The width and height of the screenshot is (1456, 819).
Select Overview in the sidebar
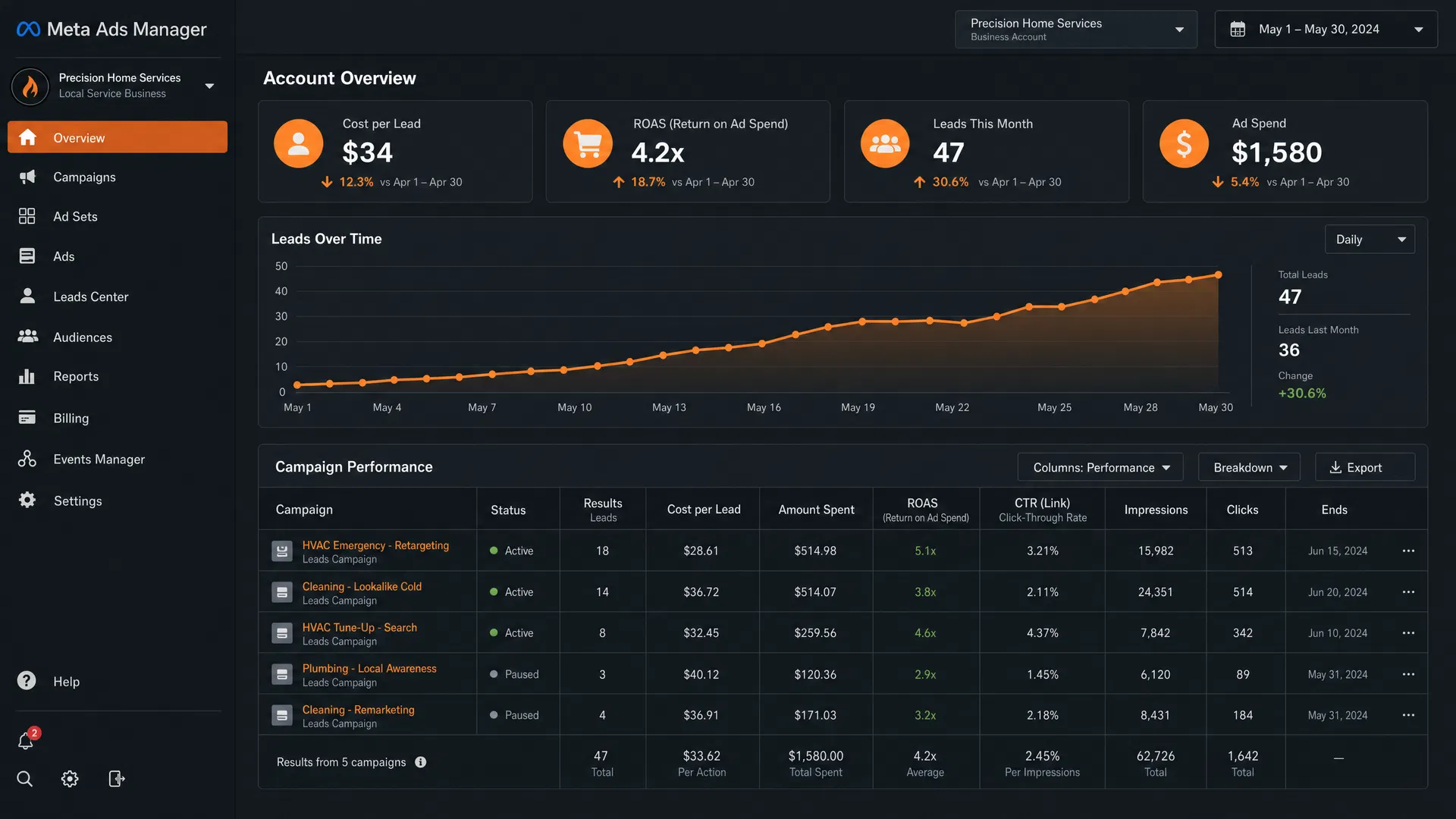click(118, 137)
